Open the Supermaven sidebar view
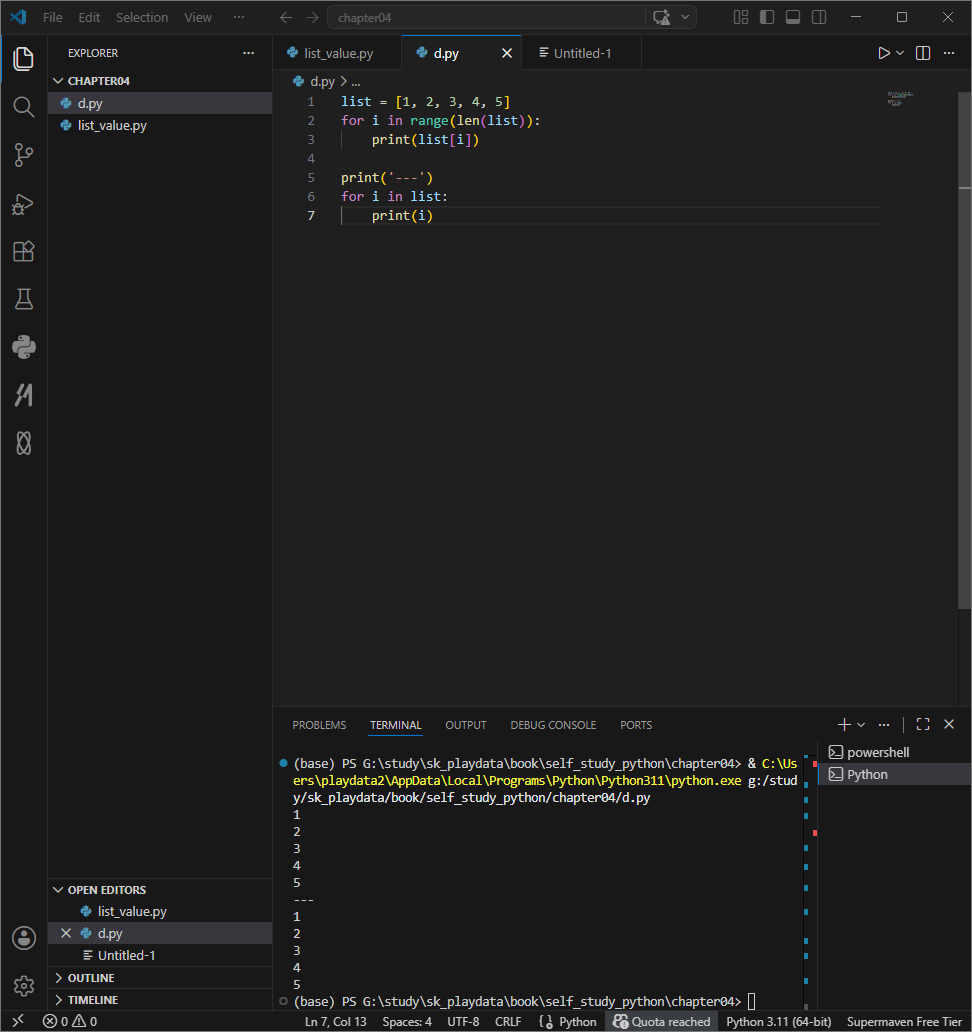The image size is (972, 1032). (x=24, y=395)
